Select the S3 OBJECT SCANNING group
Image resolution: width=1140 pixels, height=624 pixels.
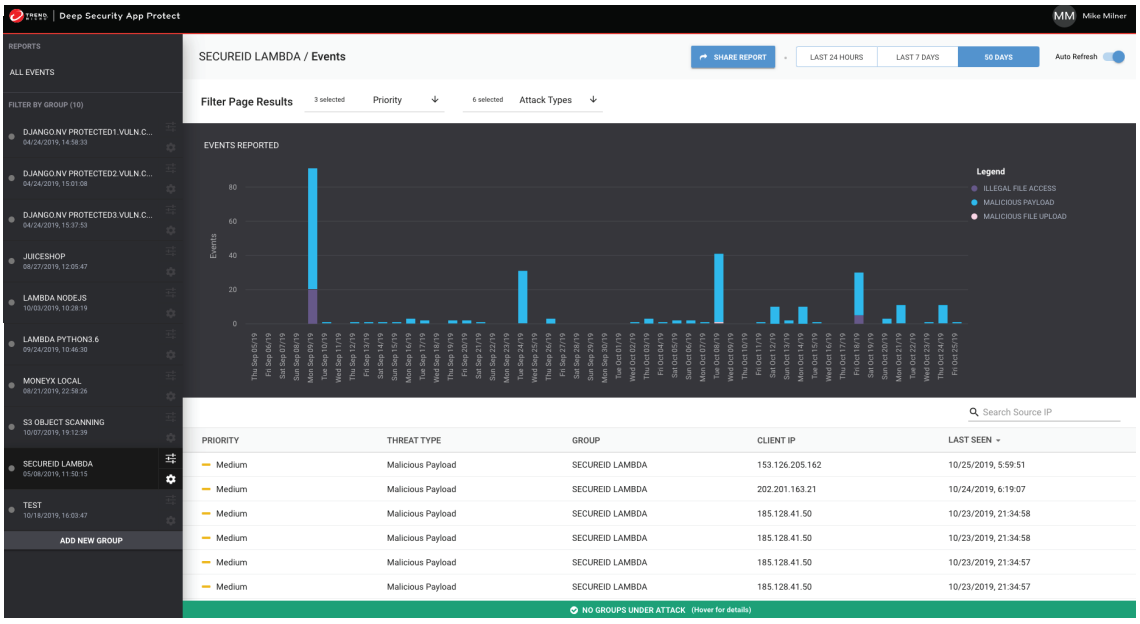point(81,427)
